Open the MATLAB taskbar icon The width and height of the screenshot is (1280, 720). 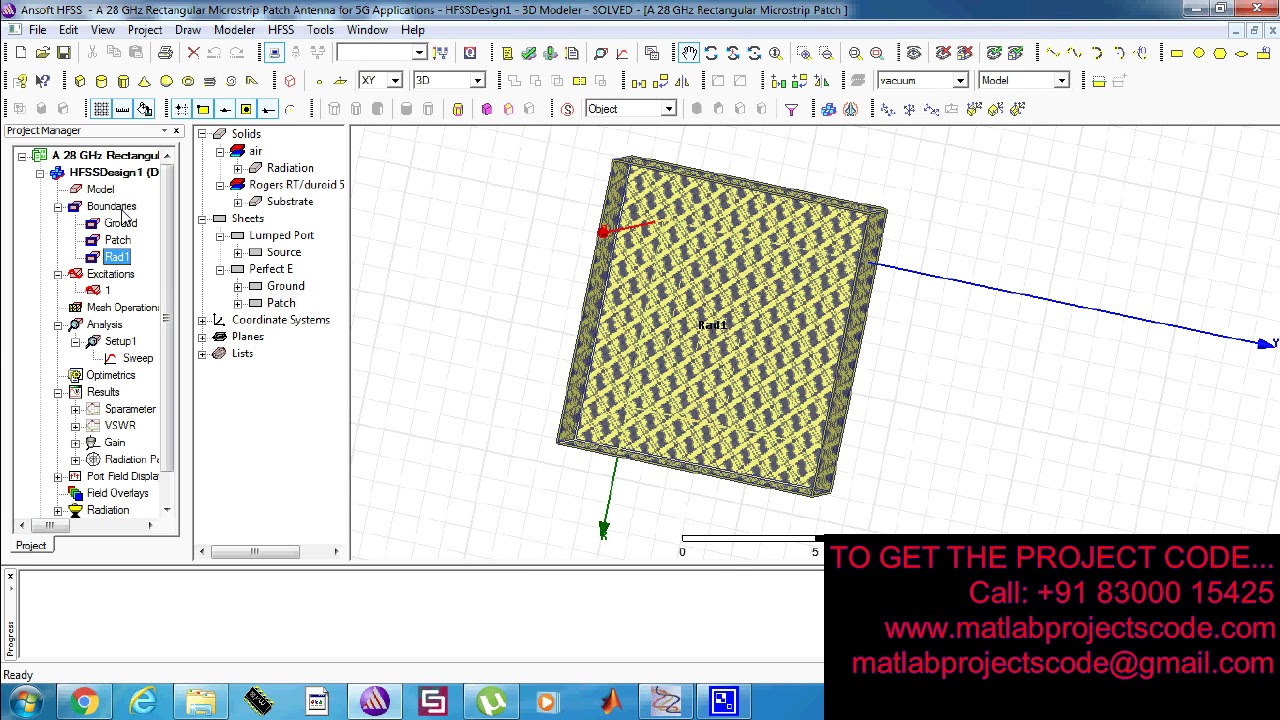(609, 701)
